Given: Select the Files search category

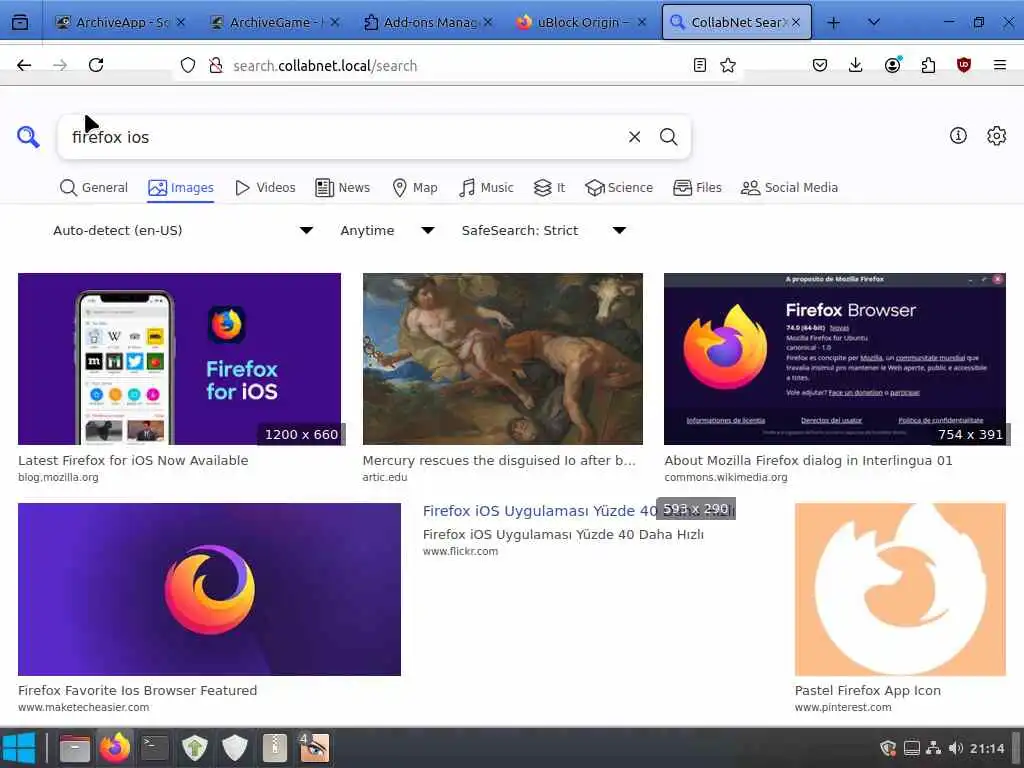Looking at the screenshot, I should tap(697, 188).
